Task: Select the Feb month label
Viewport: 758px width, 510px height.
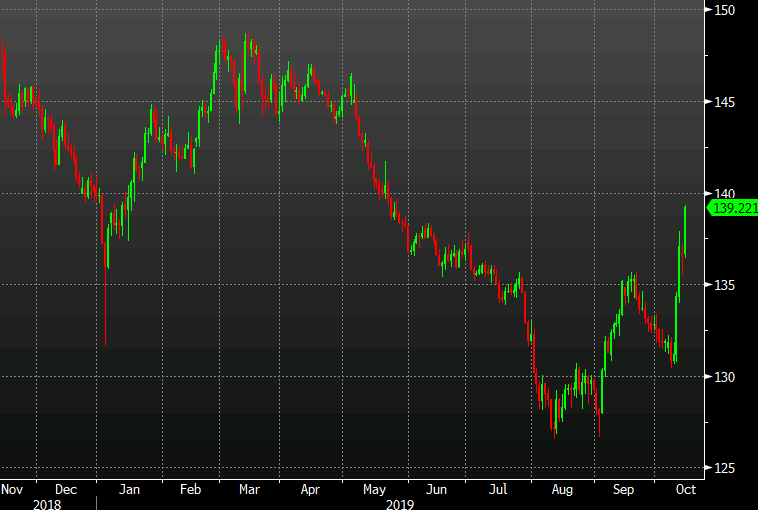Action: [x=190, y=489]
